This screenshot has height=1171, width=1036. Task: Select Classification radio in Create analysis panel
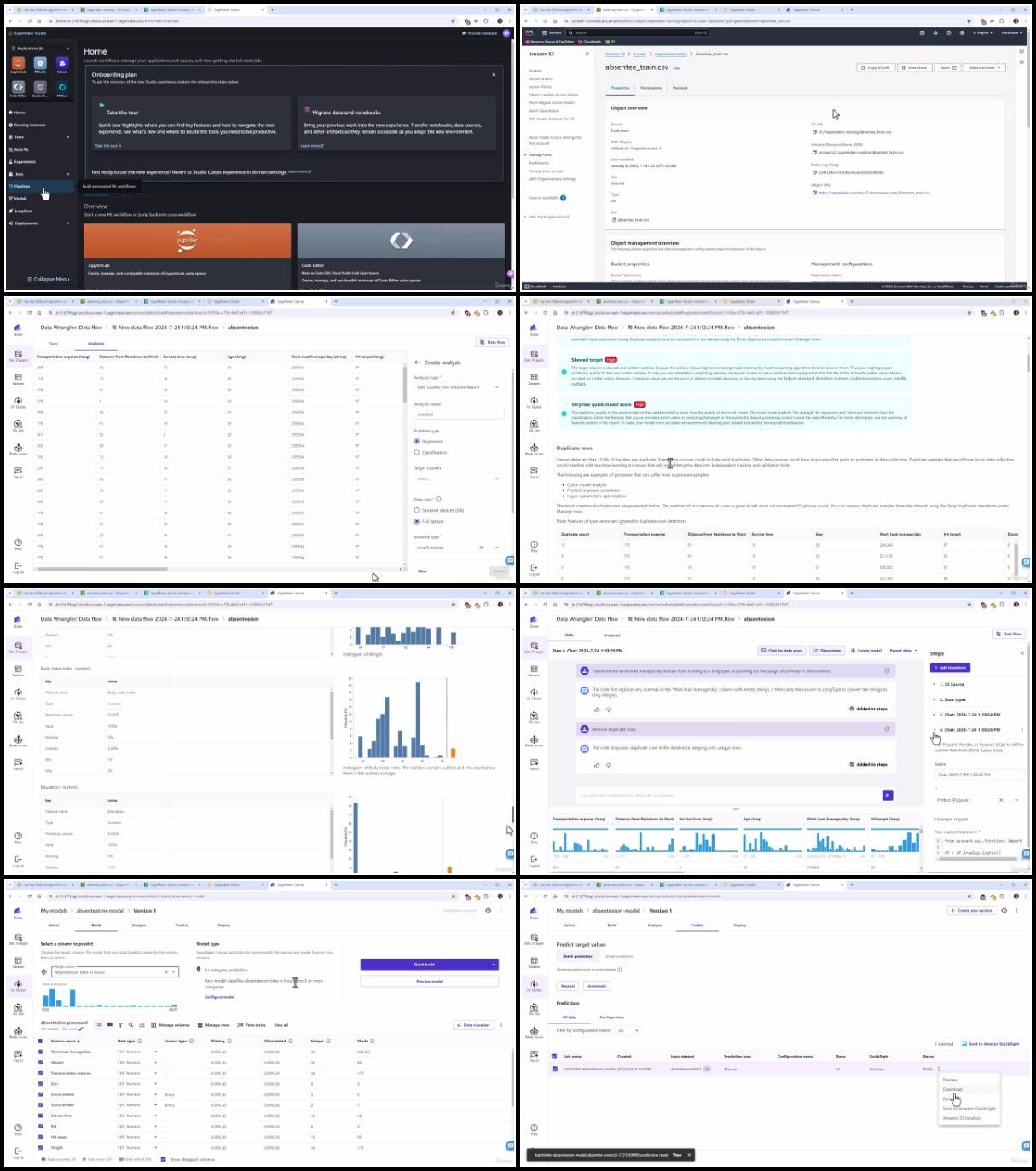417,452
